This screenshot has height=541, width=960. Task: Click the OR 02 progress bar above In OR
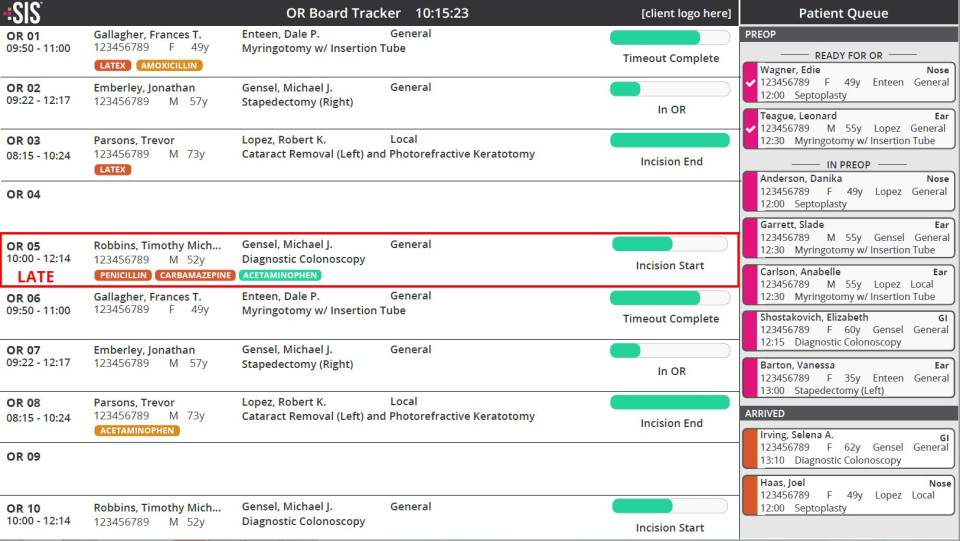[x=670, y=89]
